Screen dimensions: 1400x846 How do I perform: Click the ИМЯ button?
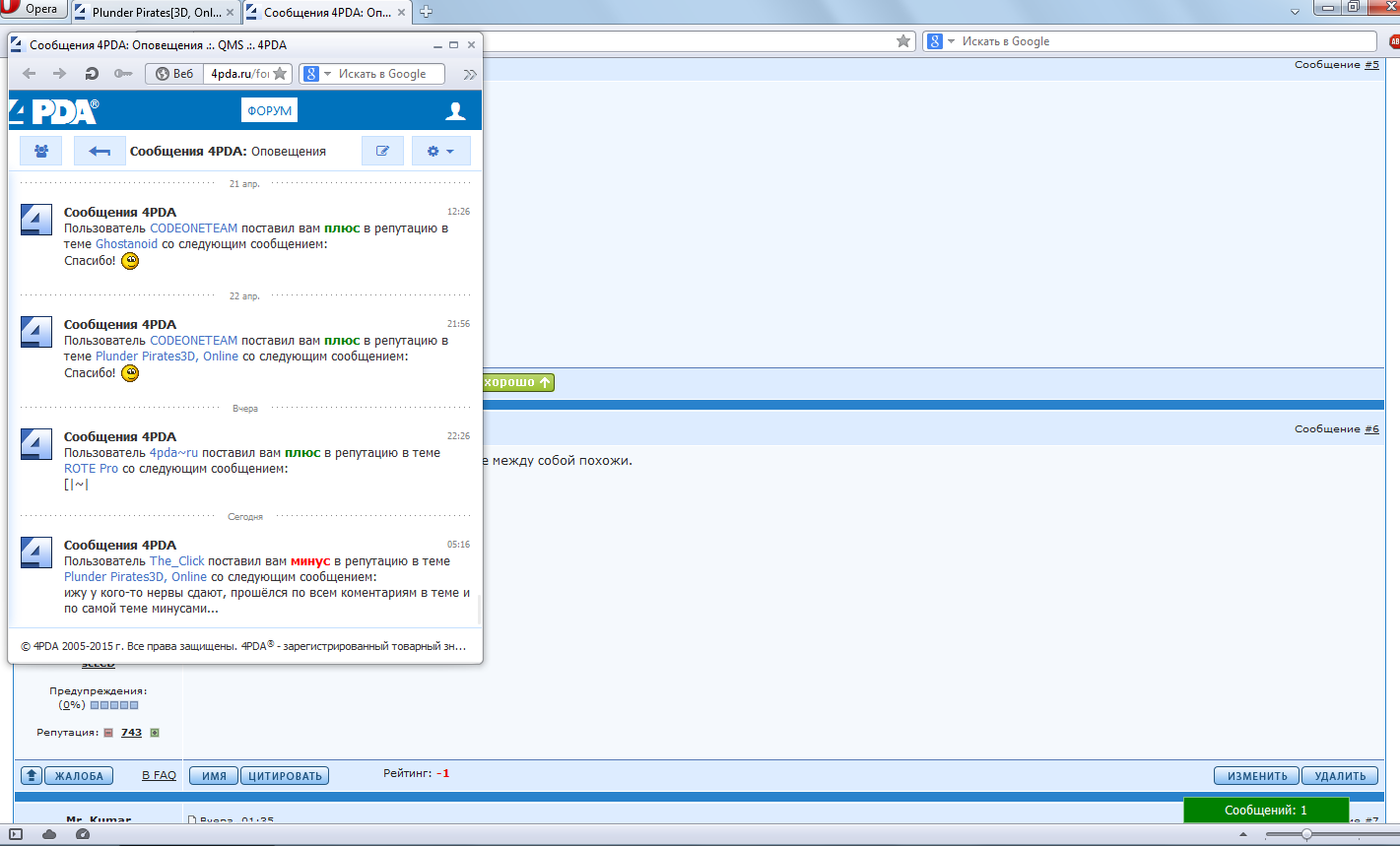(x=214, y=776)
